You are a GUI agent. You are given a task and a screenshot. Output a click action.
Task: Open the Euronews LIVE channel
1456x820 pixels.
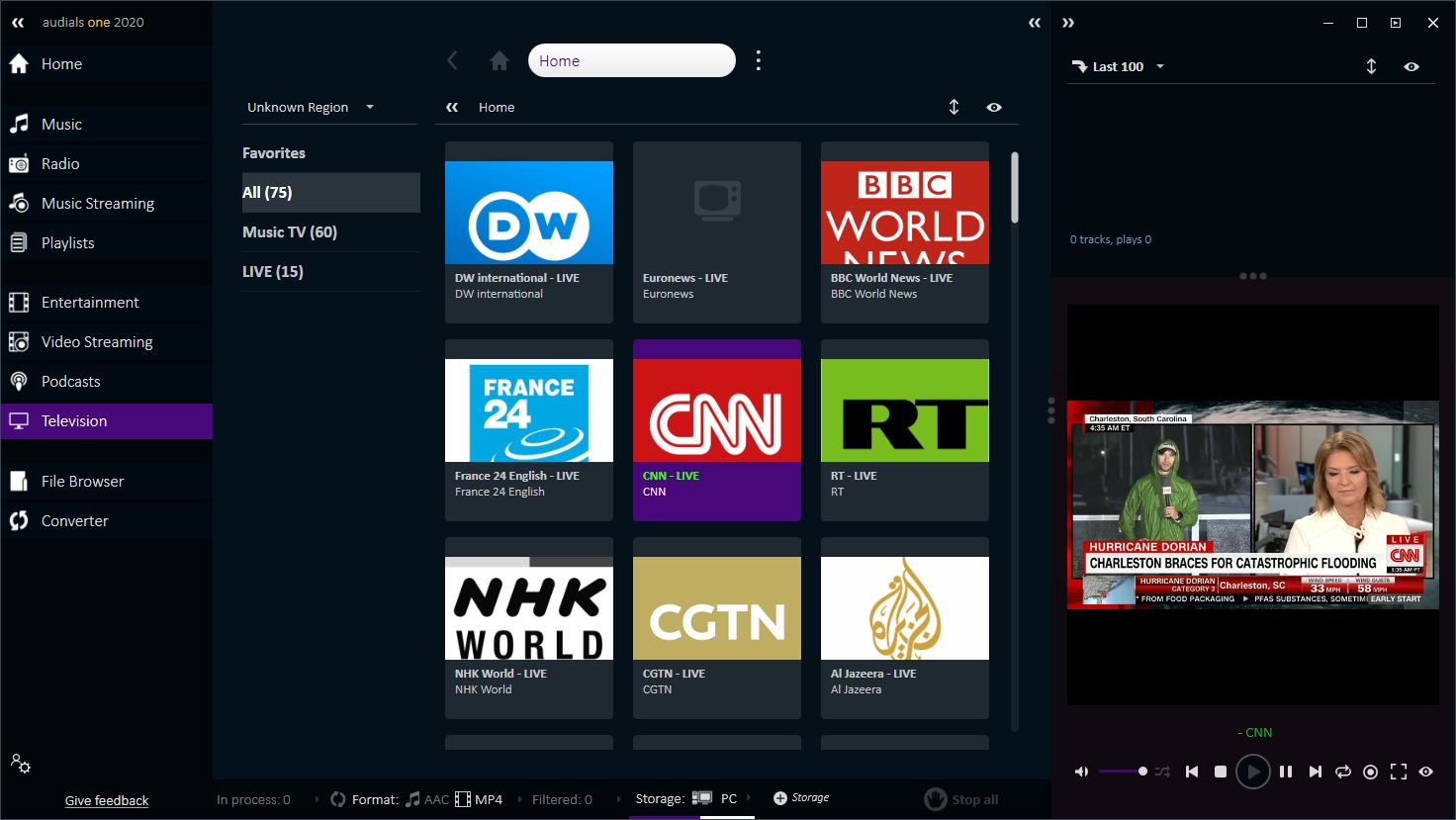pyautogui.click(x=717, y=232)
